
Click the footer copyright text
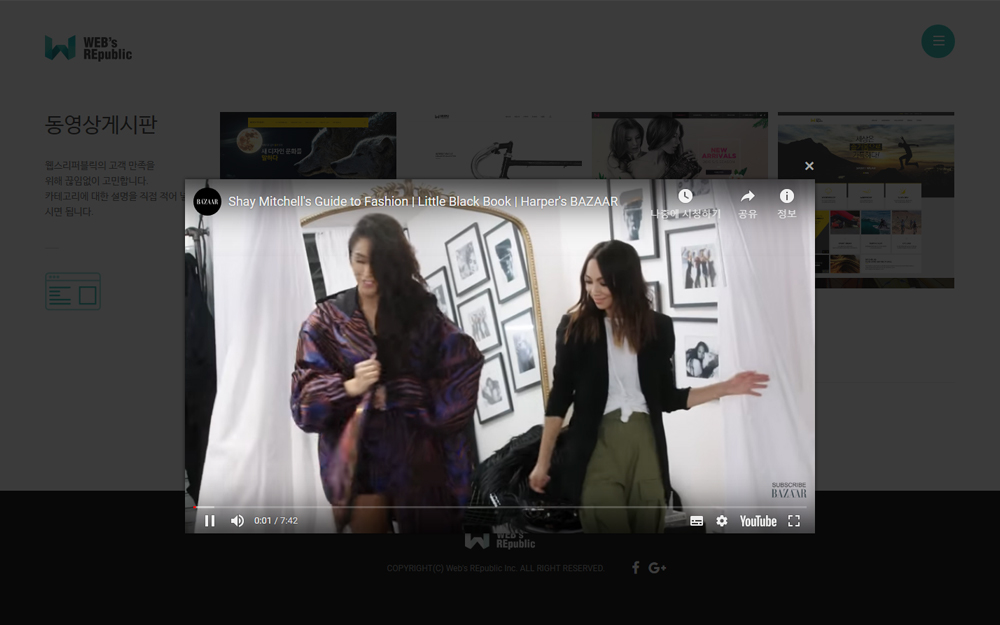point(496,568)
